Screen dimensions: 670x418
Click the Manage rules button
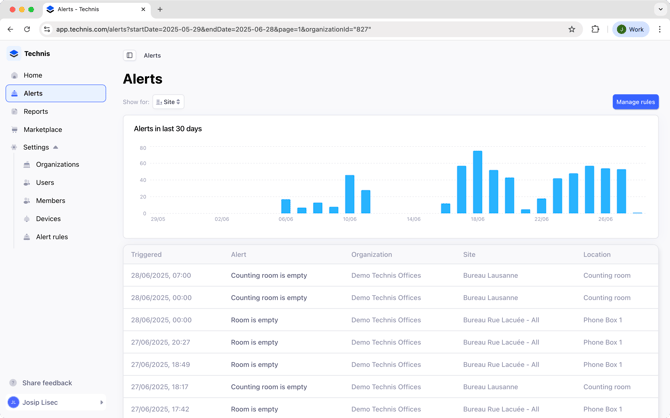click(635, 102)
